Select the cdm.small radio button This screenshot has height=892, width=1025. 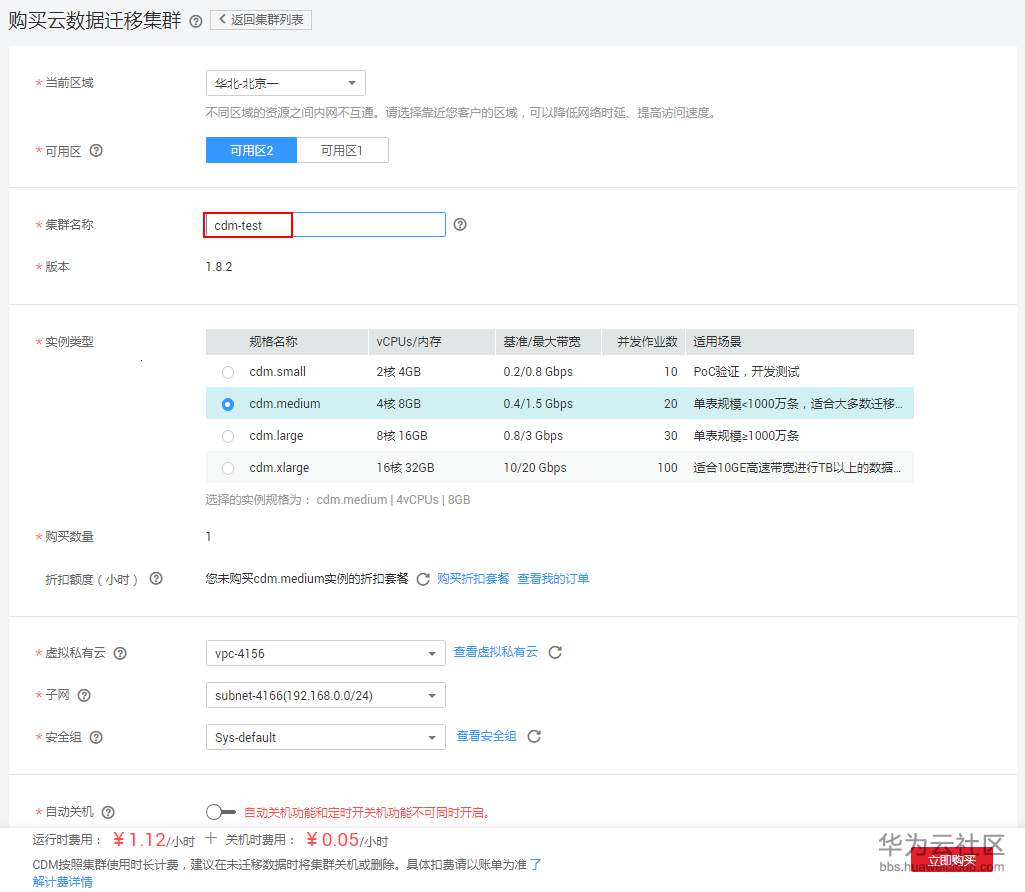[227, 372]
